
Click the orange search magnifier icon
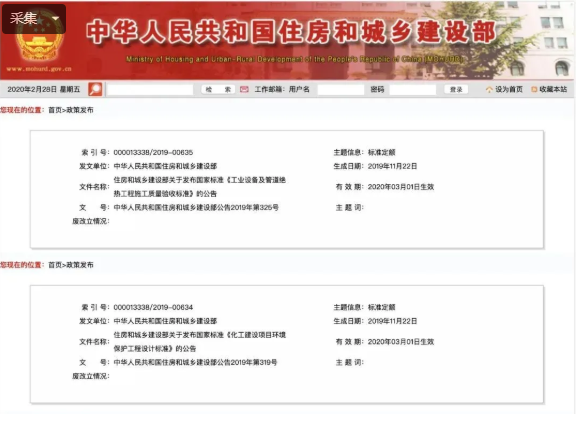(x=95, y=89)
